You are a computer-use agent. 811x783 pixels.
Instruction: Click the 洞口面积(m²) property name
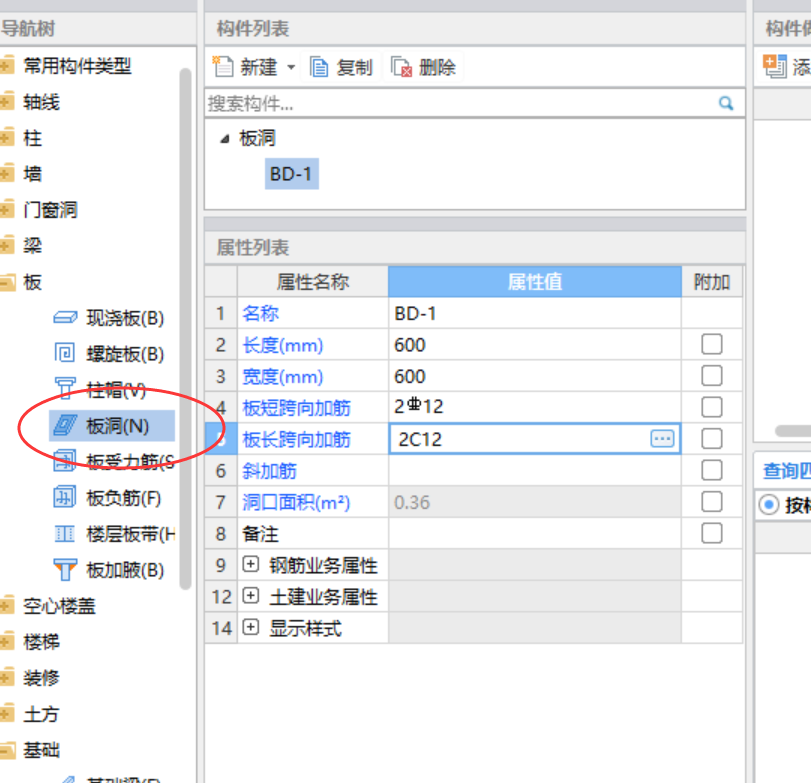pos(296,502)
